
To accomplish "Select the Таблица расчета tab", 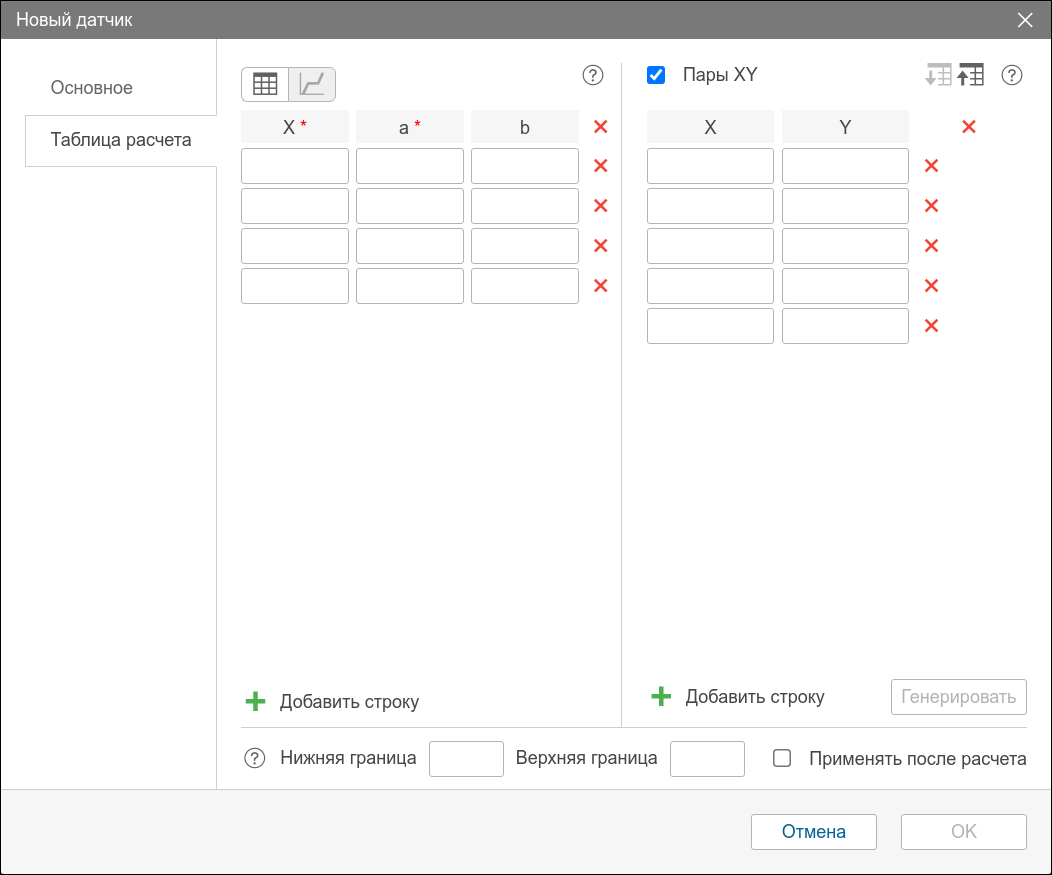I will (x=121, y=140).
